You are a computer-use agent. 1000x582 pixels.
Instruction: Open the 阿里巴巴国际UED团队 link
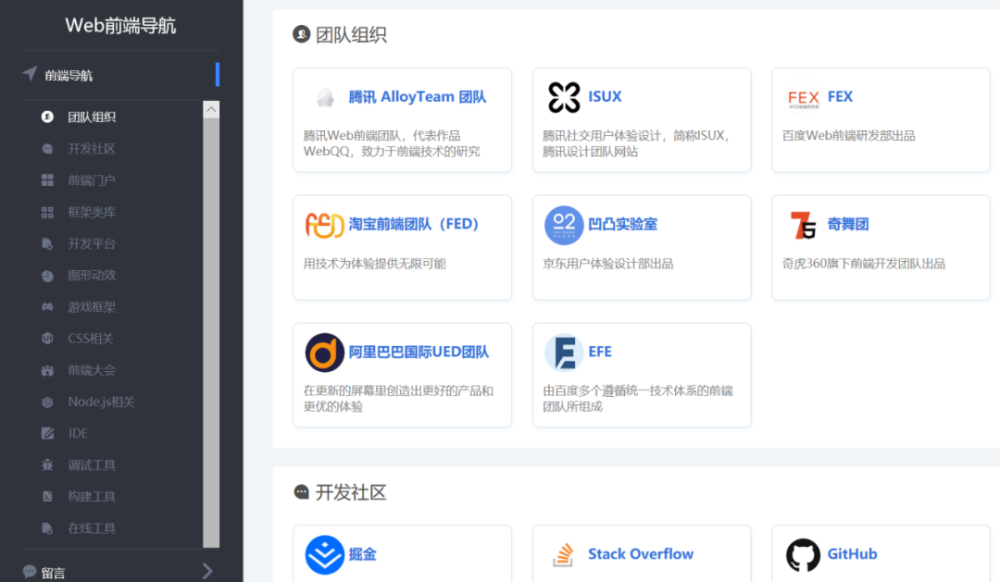click(x=418, y=352)
